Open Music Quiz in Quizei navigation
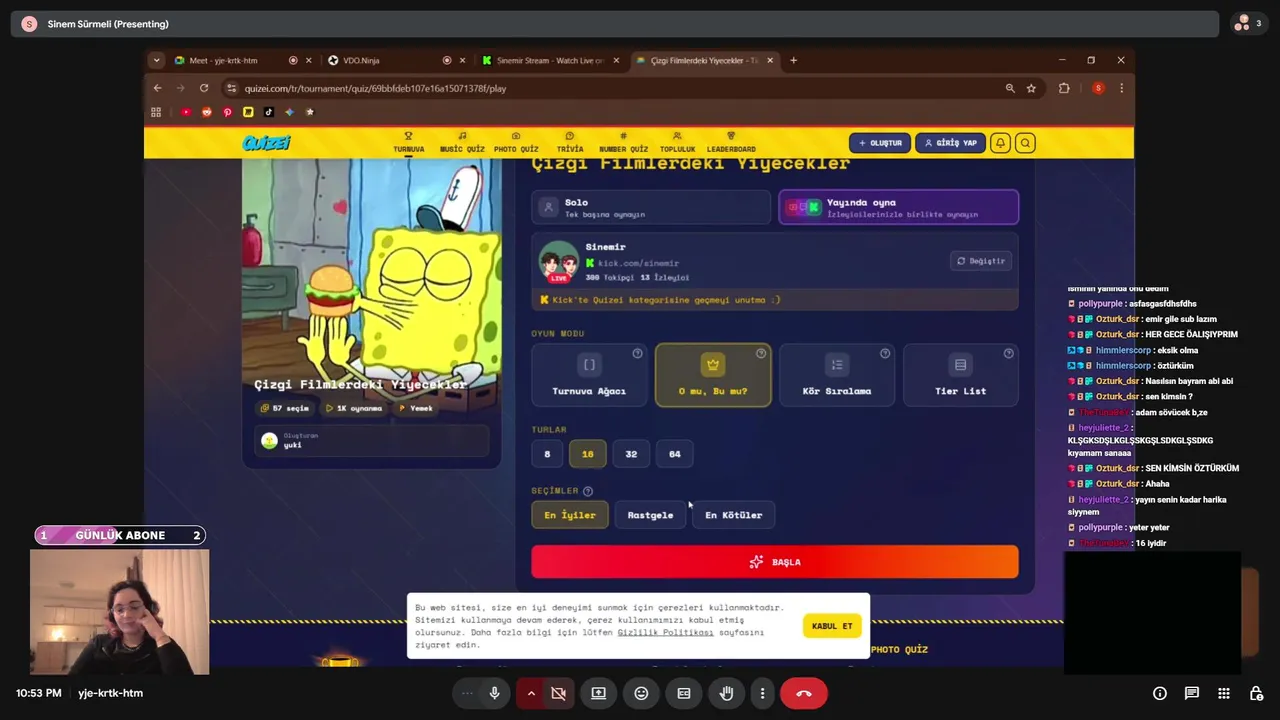 coord(462,143)
